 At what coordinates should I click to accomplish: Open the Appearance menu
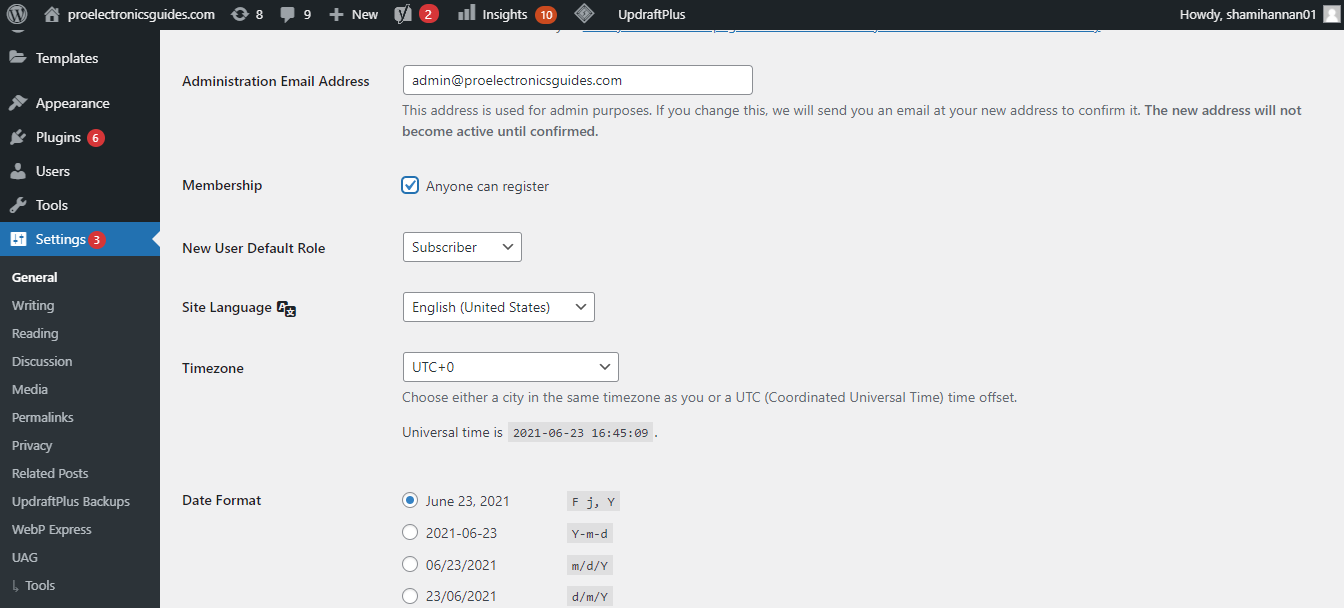click(72, 103)
